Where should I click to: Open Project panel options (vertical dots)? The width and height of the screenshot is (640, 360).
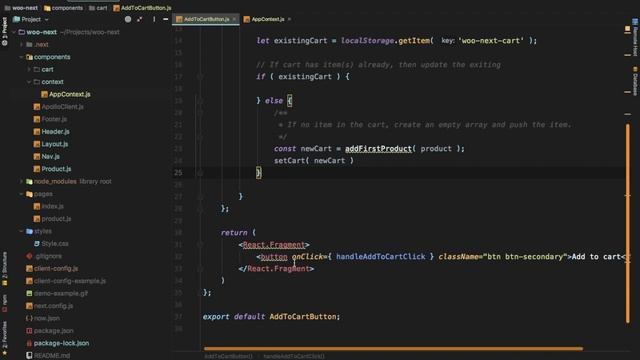pos(154,19)
